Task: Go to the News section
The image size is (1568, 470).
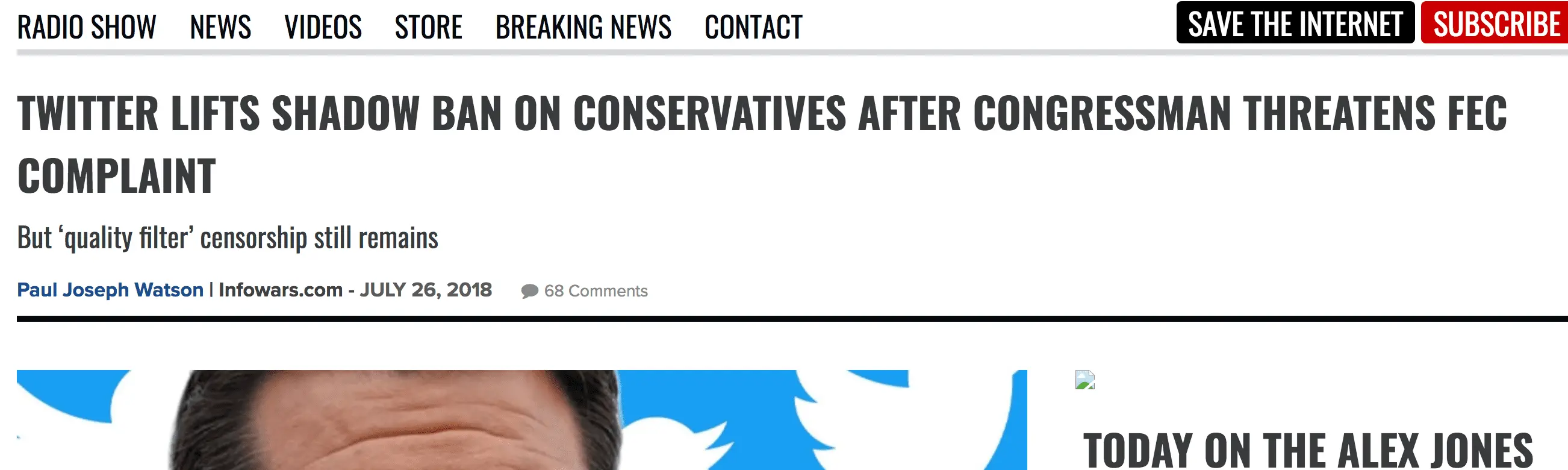Action: (220, 27)
